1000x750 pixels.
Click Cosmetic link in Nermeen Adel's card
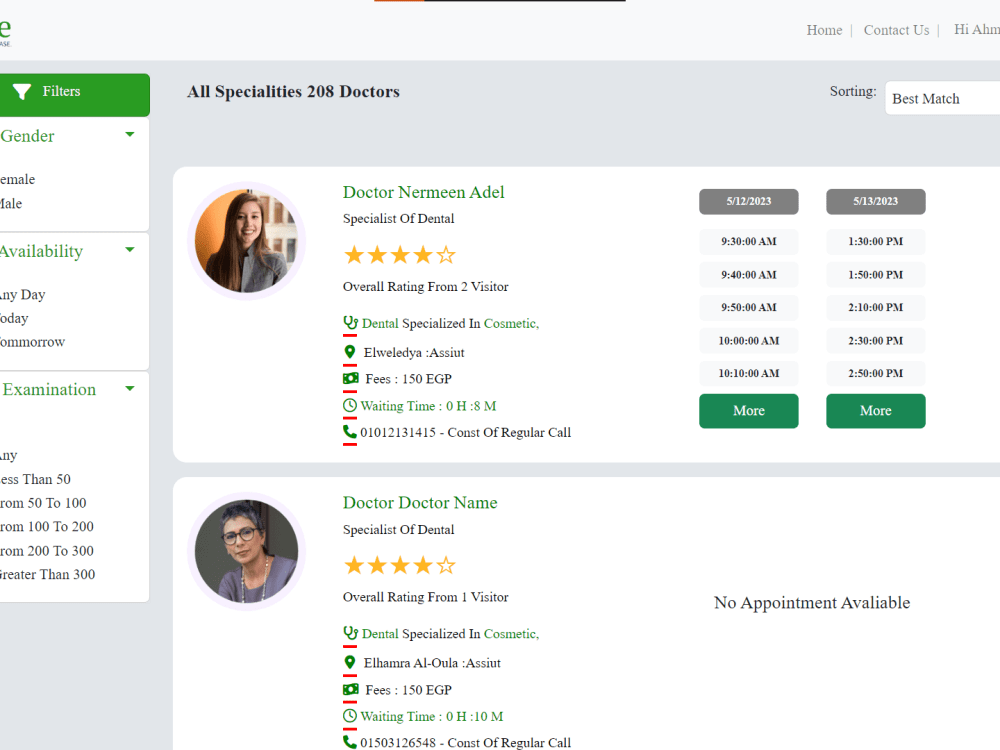click(511, 323)
